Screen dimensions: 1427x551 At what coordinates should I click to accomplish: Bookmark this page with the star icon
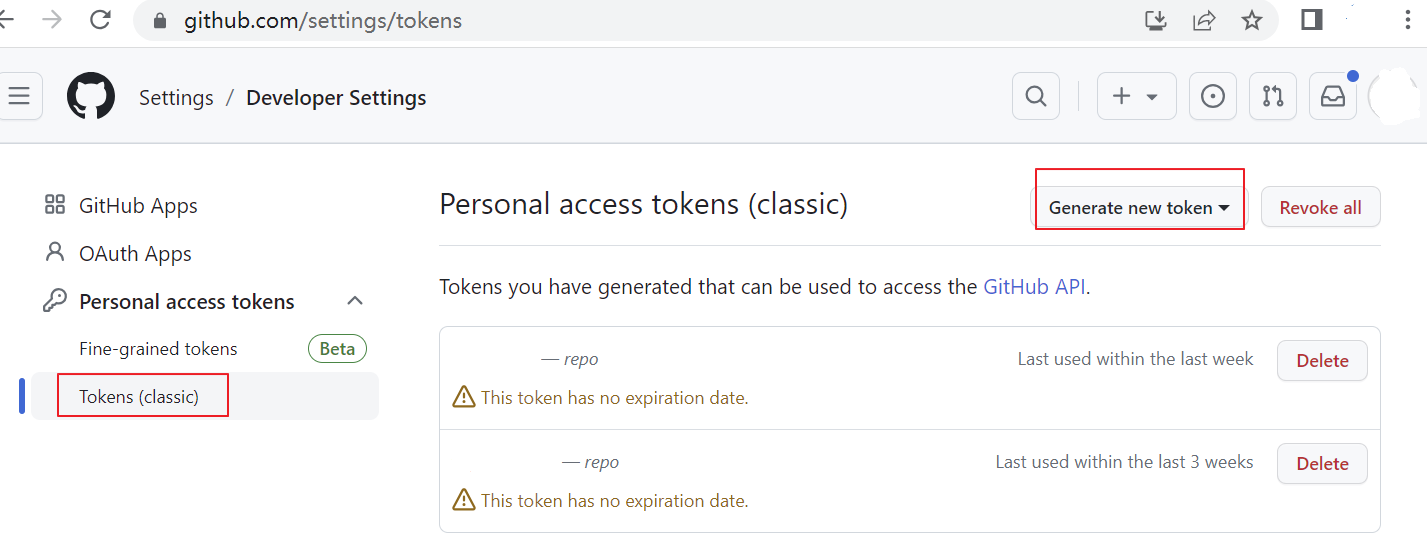click(x=1251, y=20)
